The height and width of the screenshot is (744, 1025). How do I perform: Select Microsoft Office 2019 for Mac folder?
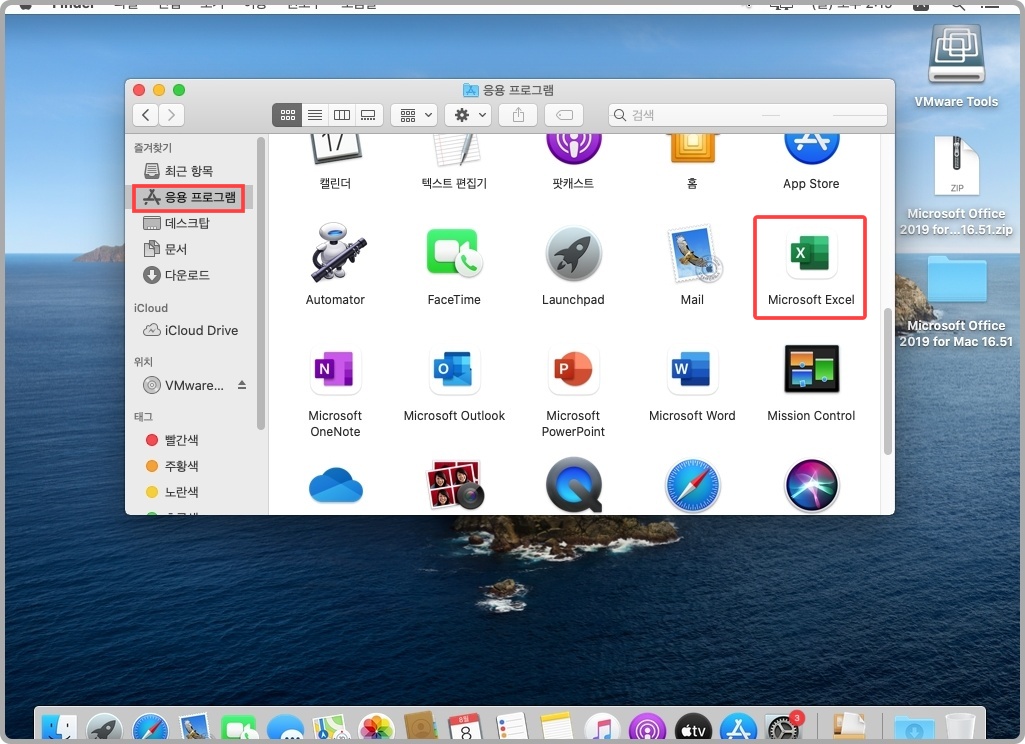click(956, 302)
